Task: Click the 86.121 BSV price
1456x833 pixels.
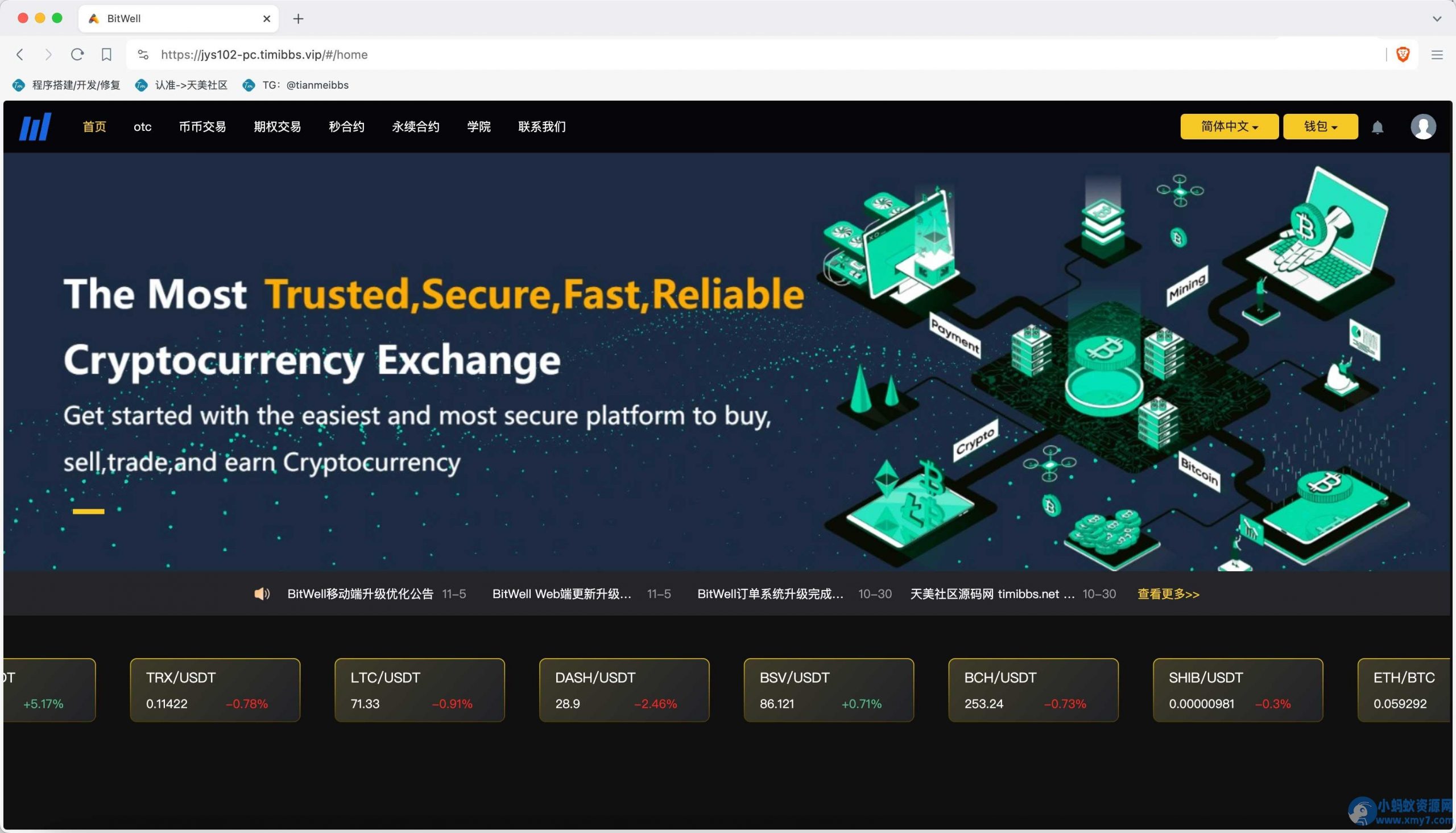Action: pos(776,704)
